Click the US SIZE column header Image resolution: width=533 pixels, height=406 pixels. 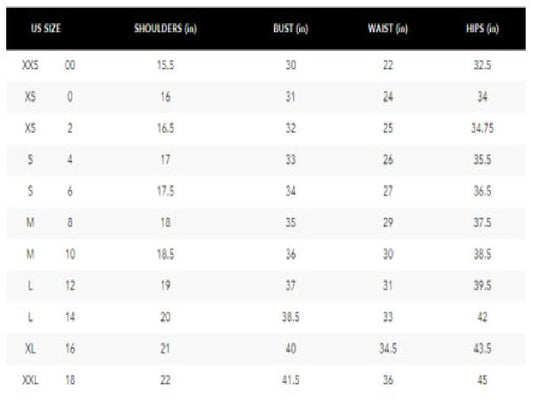click(46, 28)
